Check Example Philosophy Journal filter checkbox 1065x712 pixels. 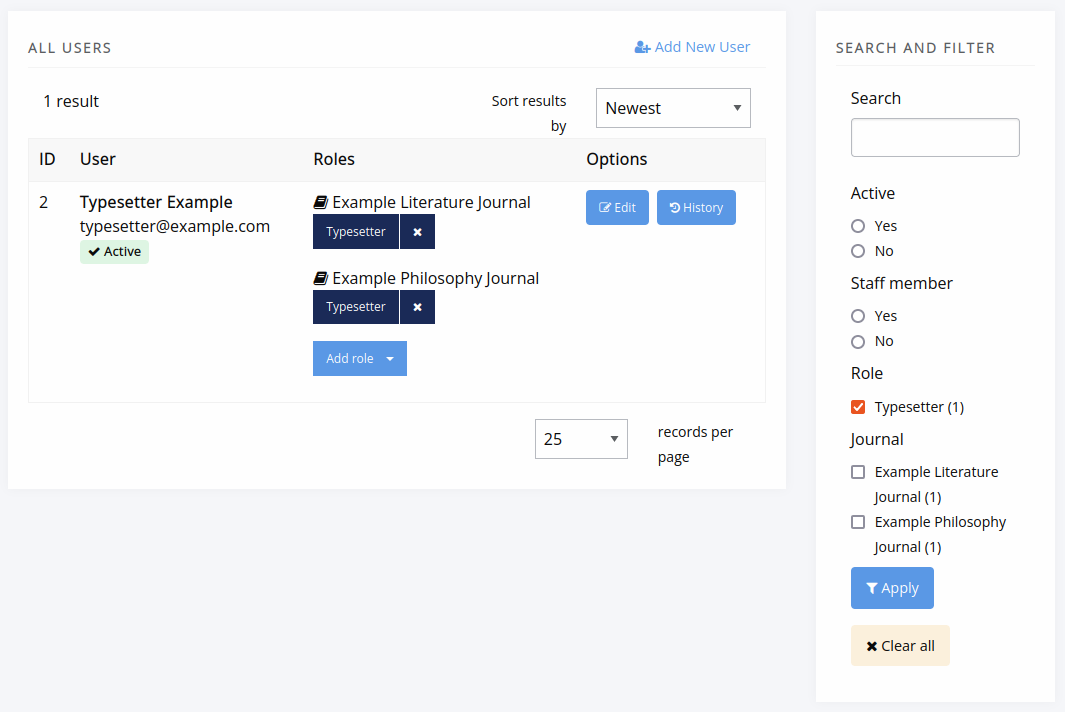(x=858, y=522)
